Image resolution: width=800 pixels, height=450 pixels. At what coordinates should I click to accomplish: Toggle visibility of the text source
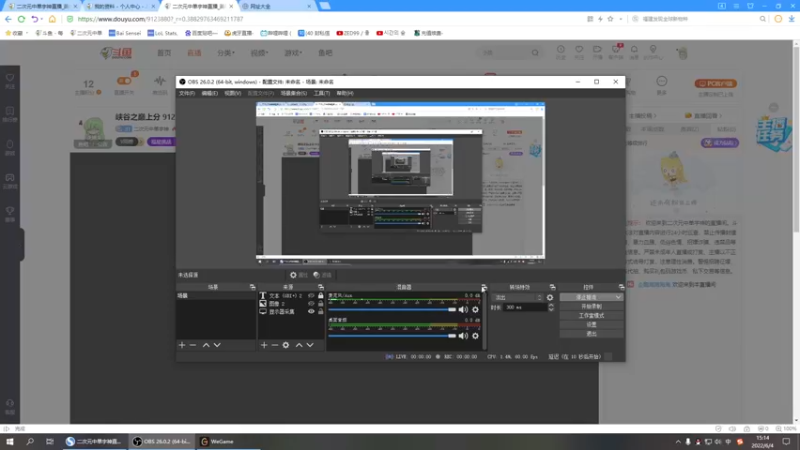(x=311, y=295)
